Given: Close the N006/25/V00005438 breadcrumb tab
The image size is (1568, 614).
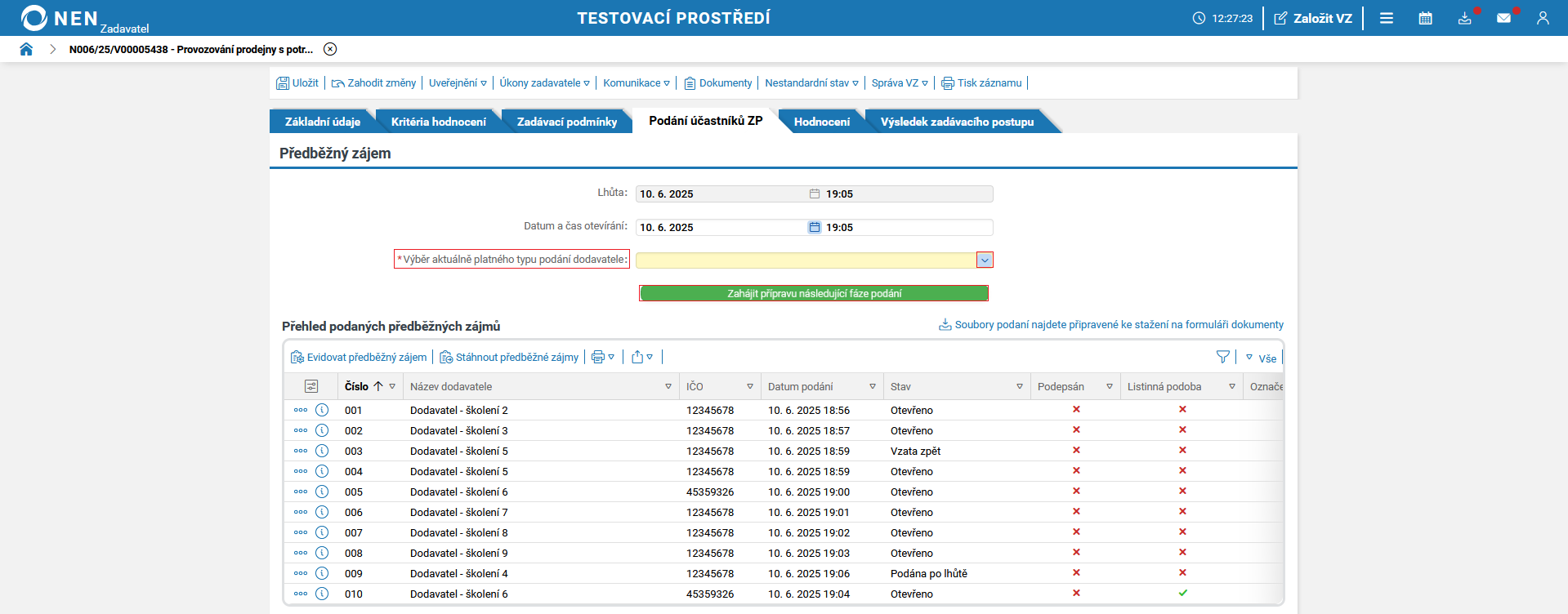Looking at the screenshot, I should (x=330, y=49).
